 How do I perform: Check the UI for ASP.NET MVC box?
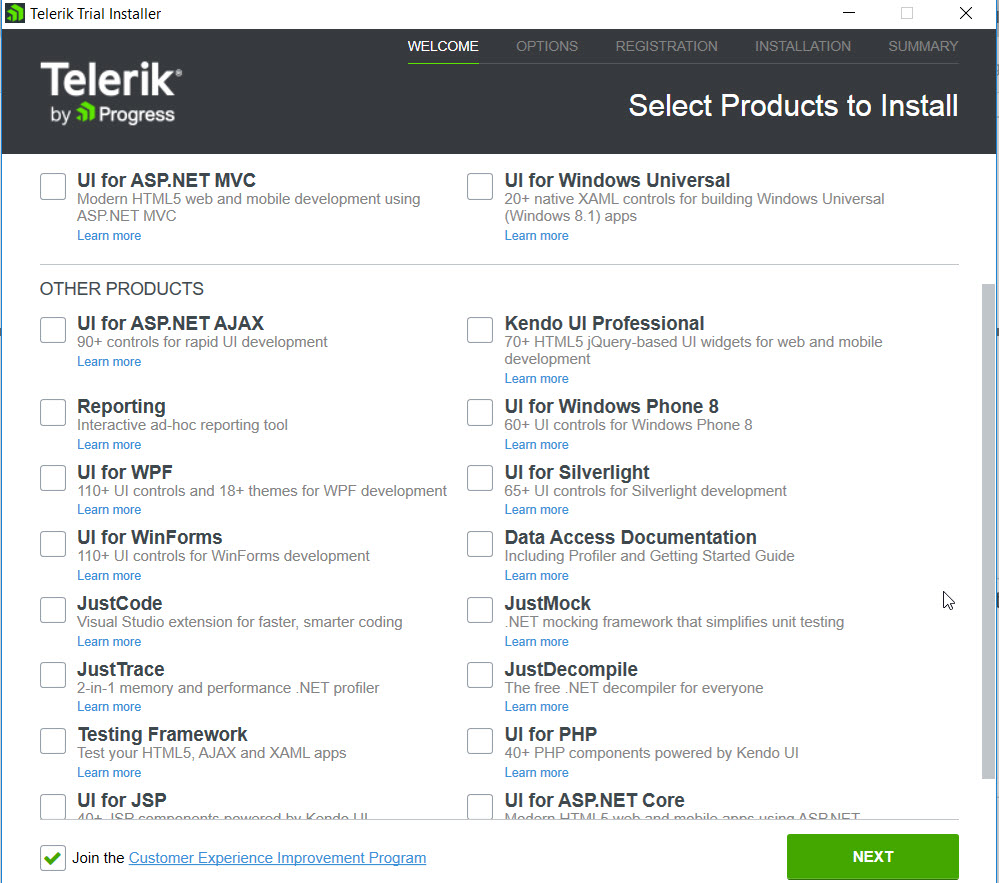(x=53, y=186)
